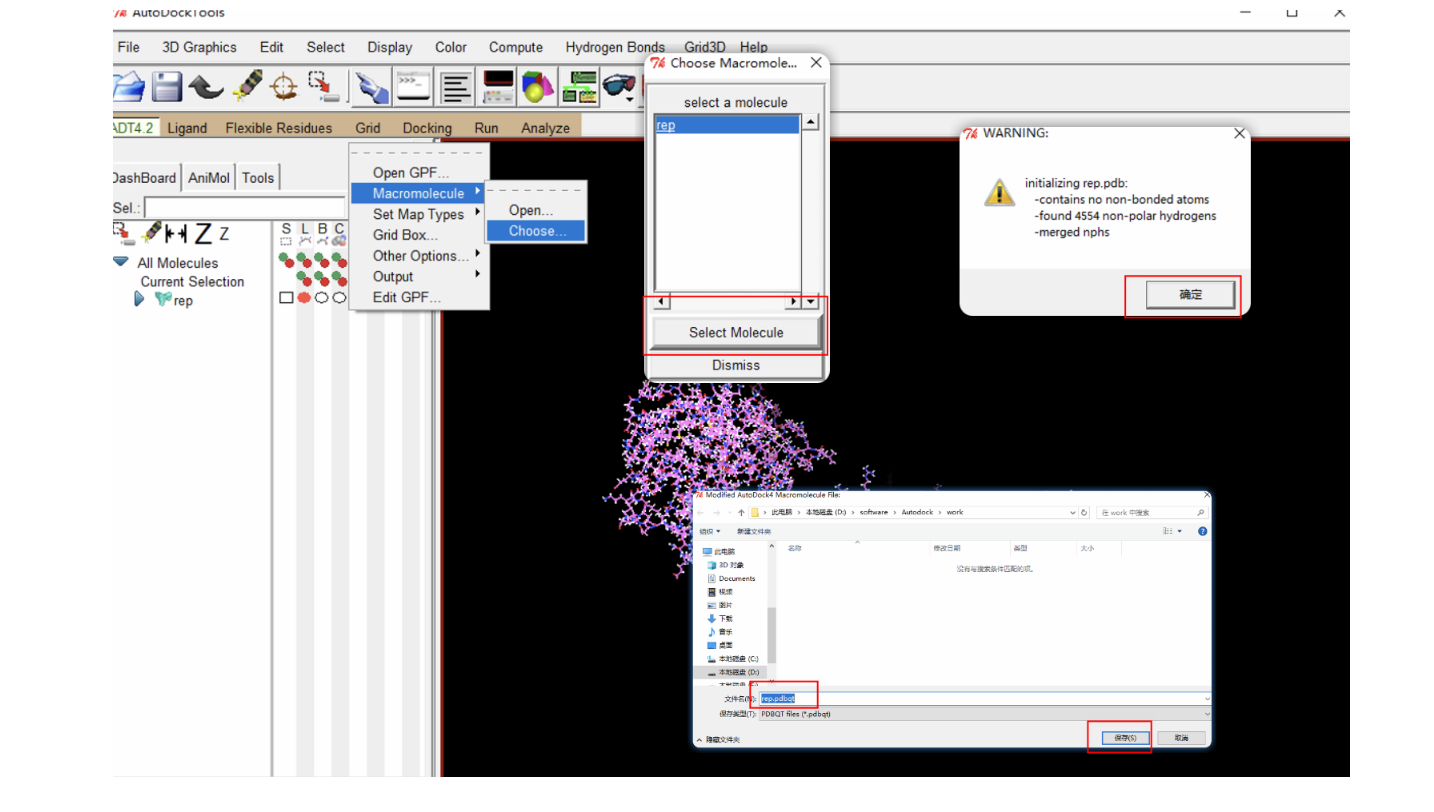
Task: Click the black monitor panel icon
Action: 498,87
